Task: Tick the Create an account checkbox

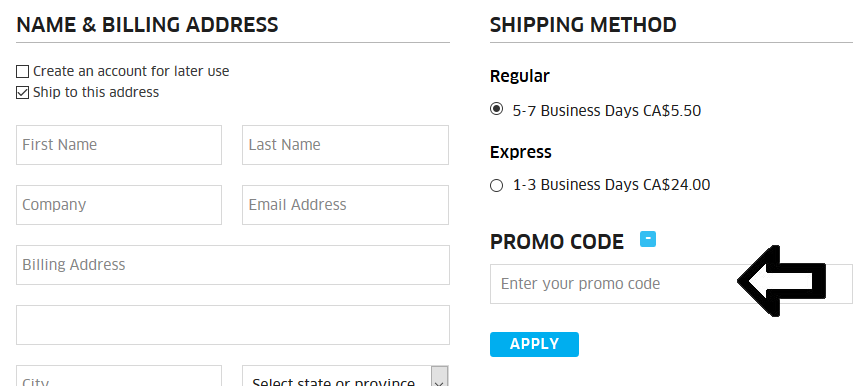Action: click(x=23, y=72)
